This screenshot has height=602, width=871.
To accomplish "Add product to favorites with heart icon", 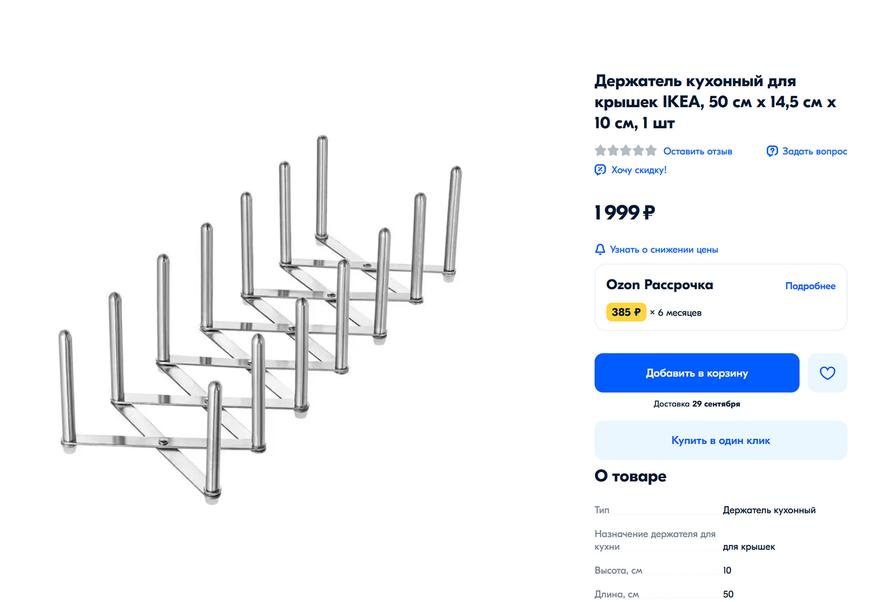I will pos(827,373).
